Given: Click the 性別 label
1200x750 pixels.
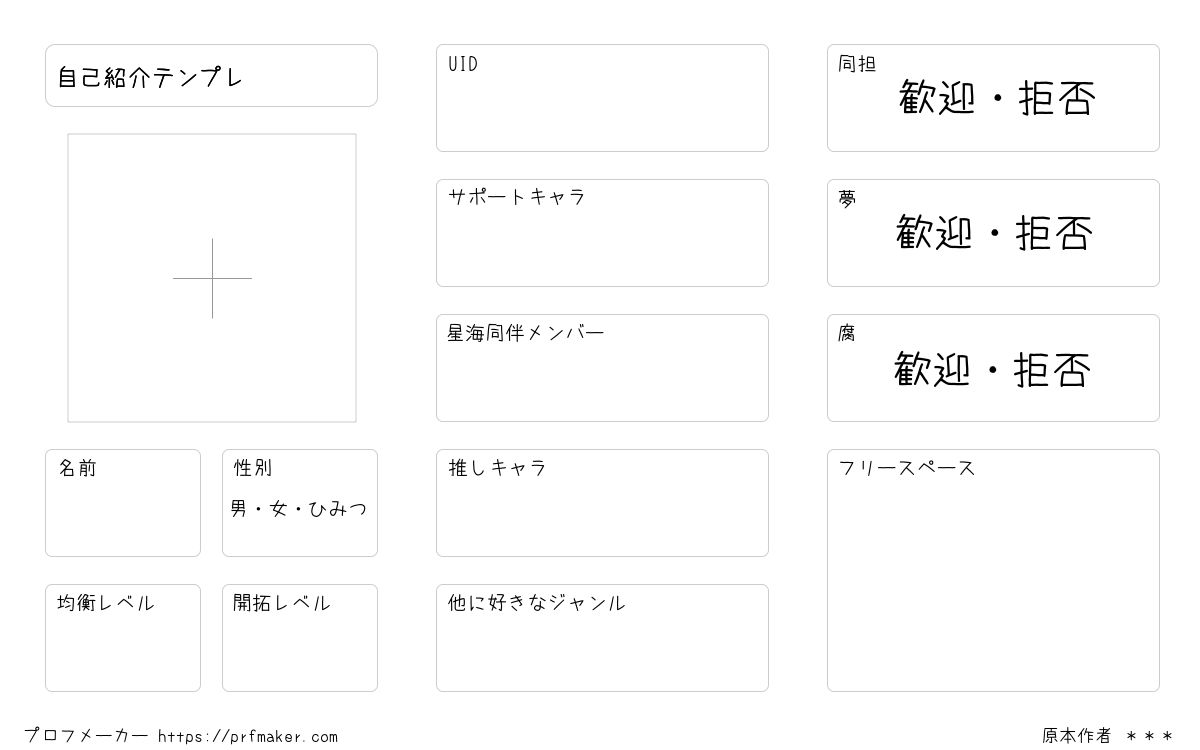Looking at the screenshot, I should tap(253, 468).
